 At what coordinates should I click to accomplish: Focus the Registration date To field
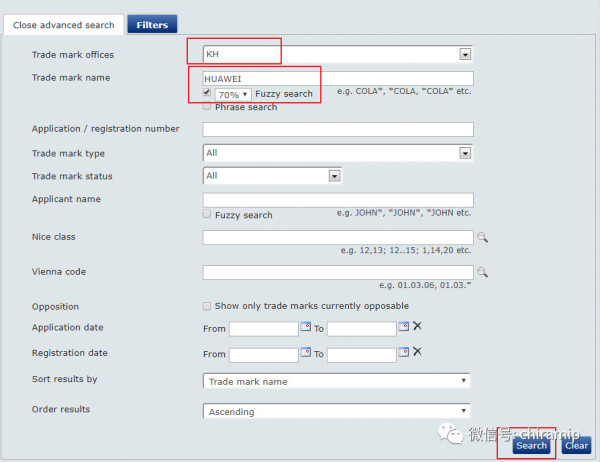click(362, 355)
